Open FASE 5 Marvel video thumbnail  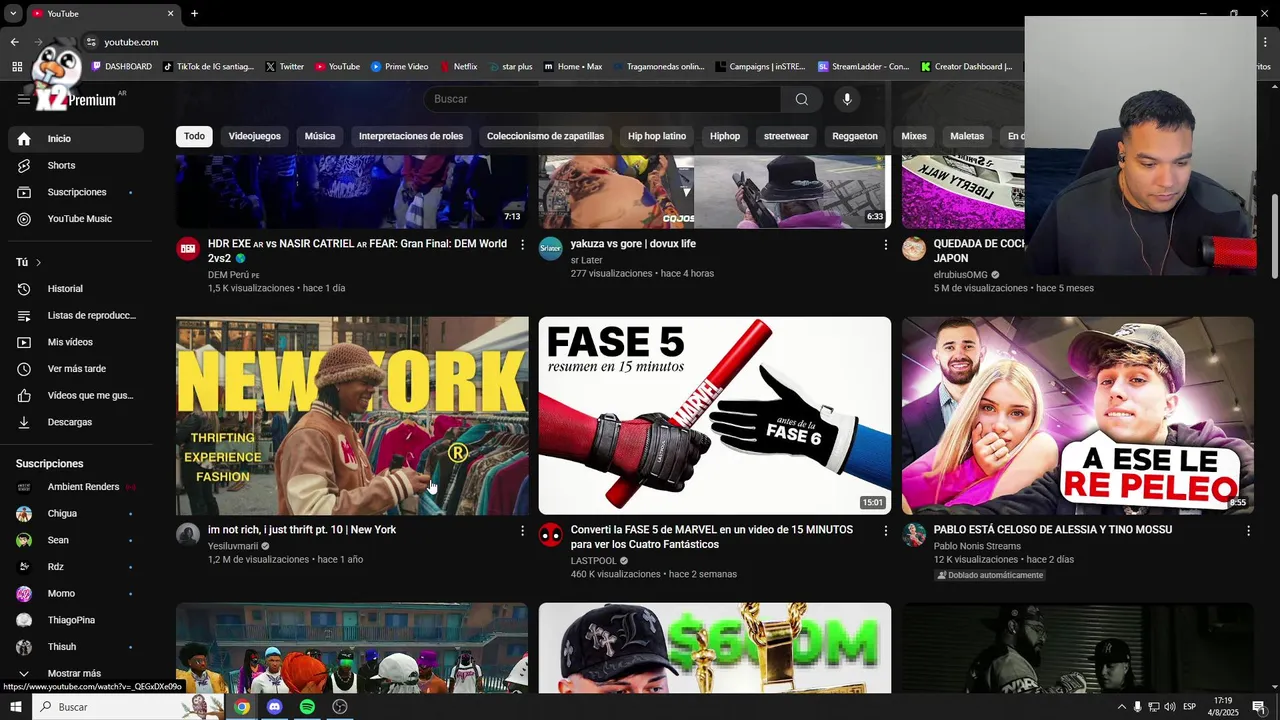click(715, 416)
